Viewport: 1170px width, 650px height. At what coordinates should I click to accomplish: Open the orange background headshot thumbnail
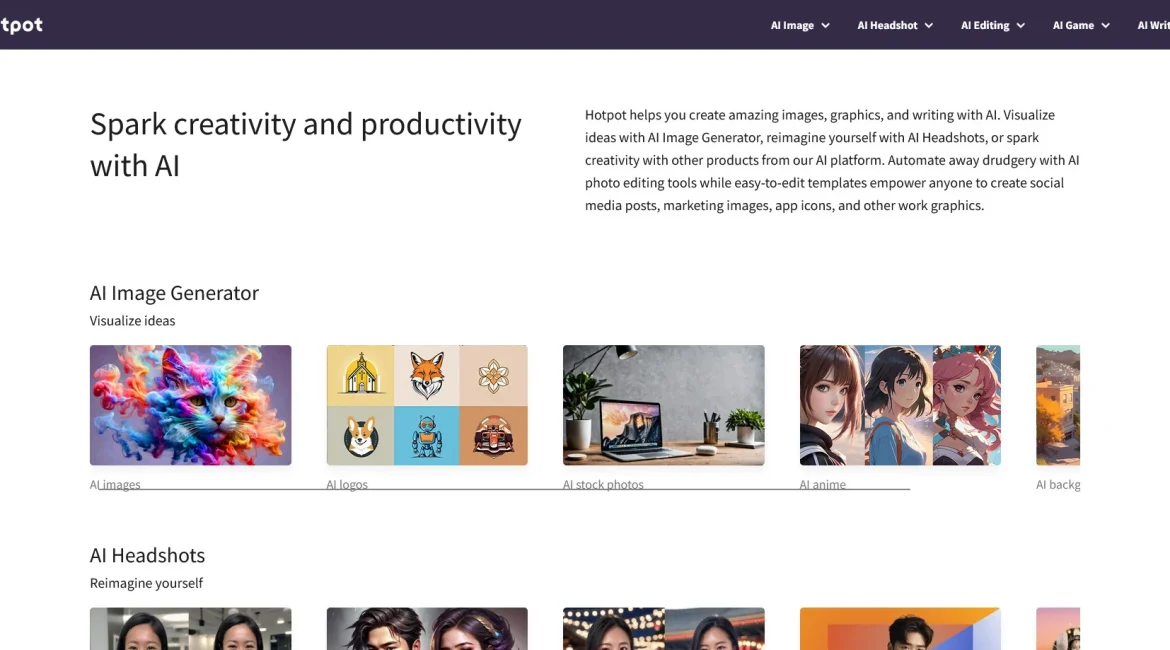(x=900, y=628)
